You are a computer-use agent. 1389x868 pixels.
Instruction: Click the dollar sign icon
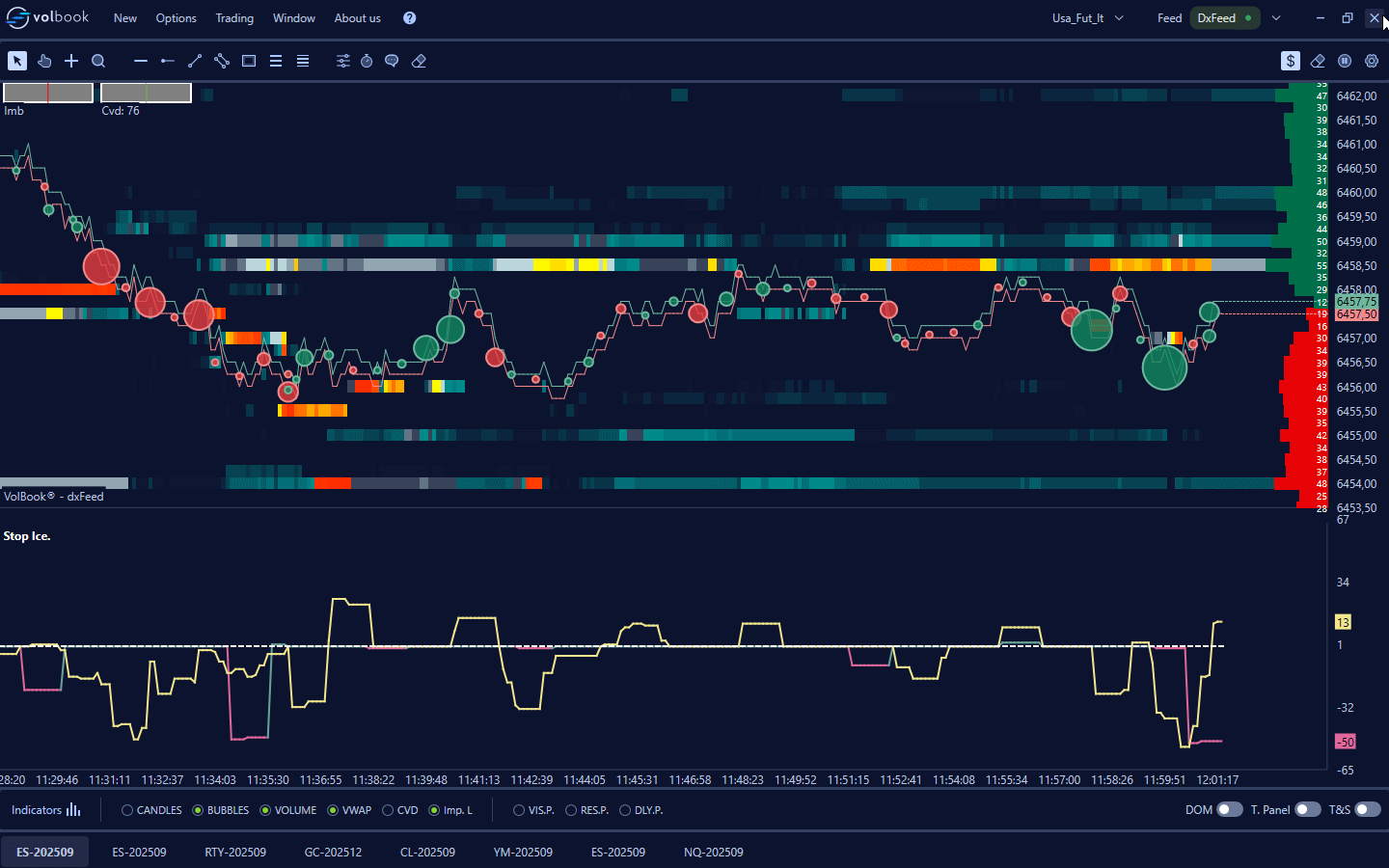point(1291,61)
